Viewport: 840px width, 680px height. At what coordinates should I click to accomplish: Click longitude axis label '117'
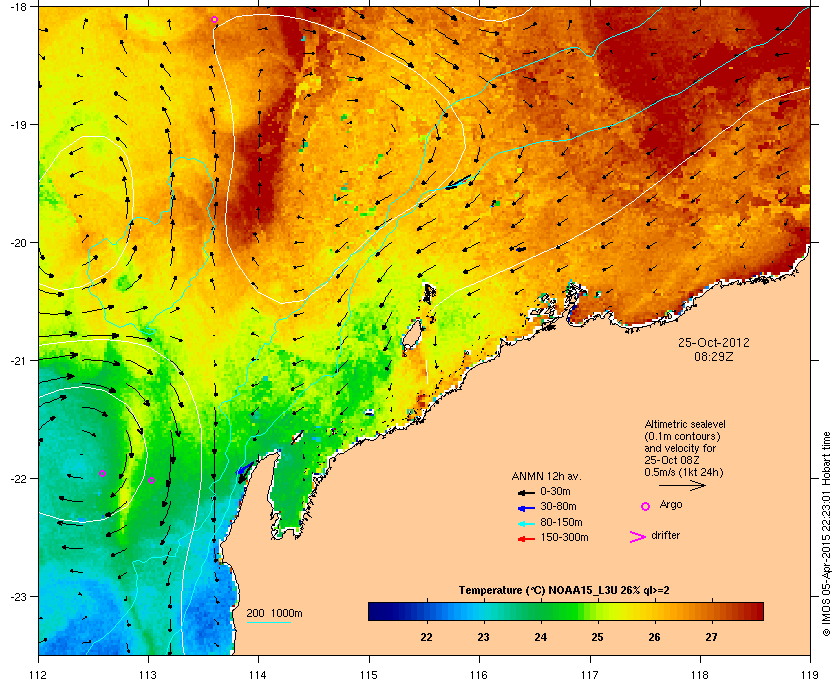pos(590,675)
